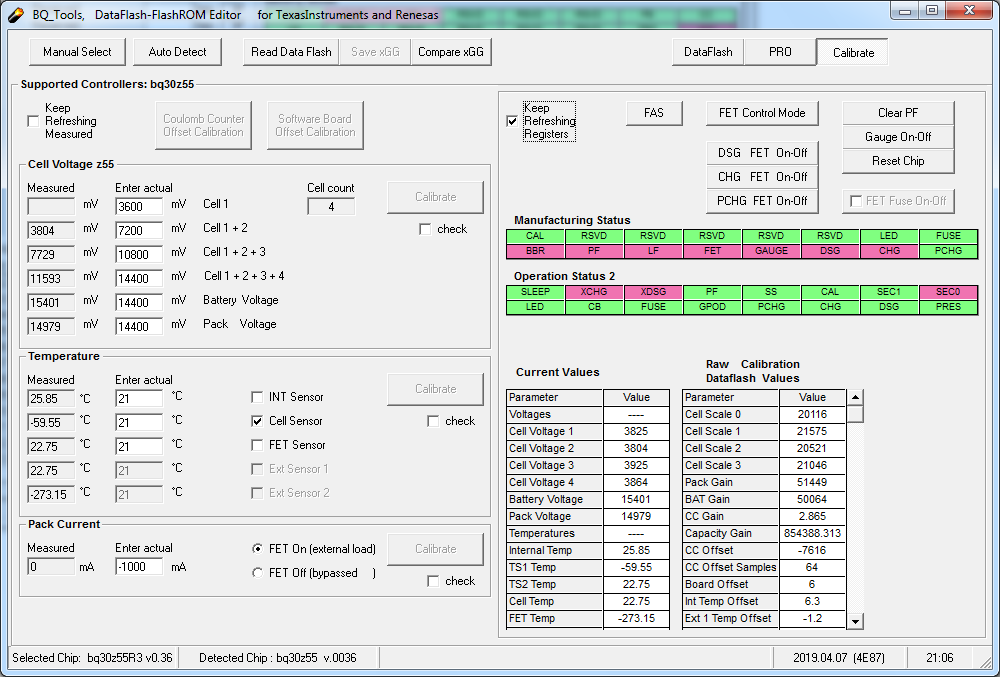Click the Pack Current actual mA field
Screen dimensions: 1000x677
tap(139, 566)
